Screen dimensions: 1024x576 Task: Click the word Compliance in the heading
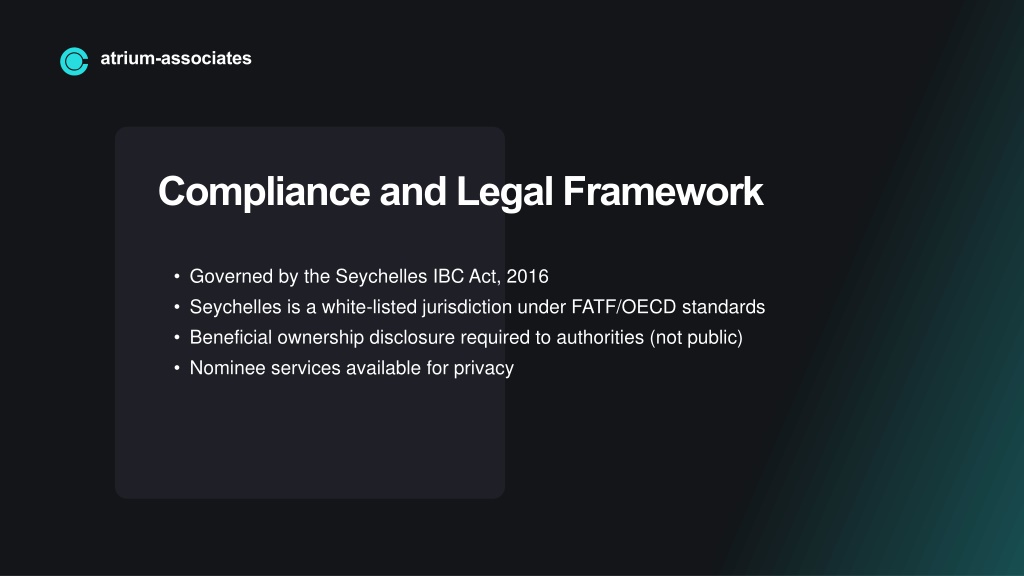264,192
